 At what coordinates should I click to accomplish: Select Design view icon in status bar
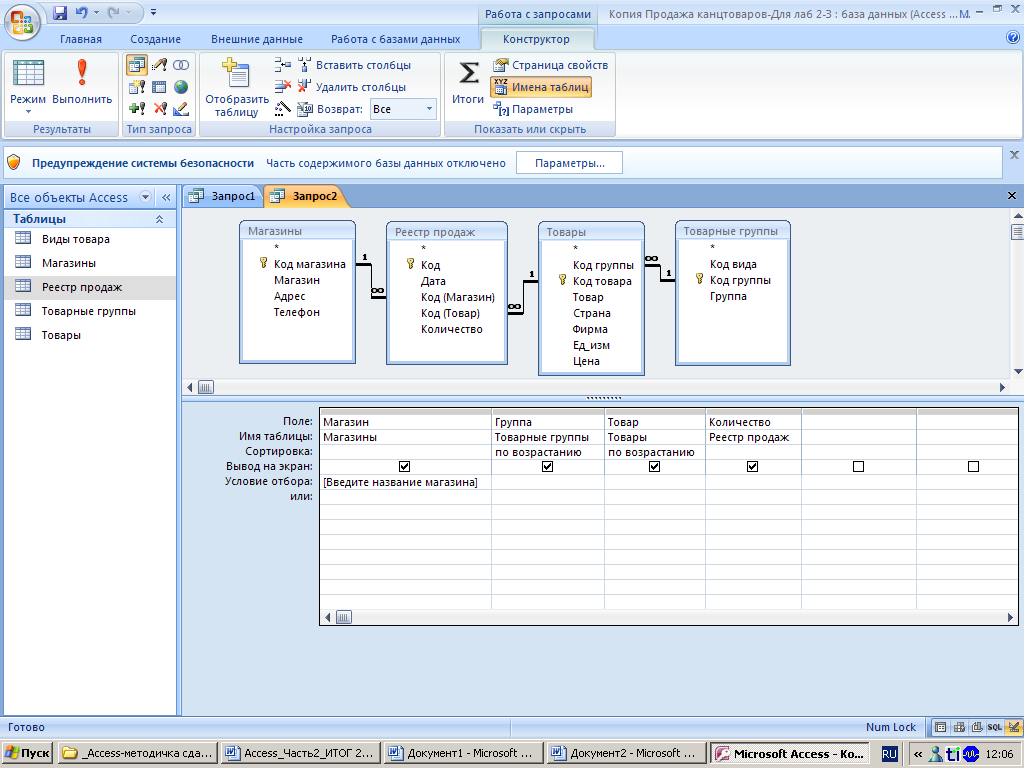[1013, 727]
